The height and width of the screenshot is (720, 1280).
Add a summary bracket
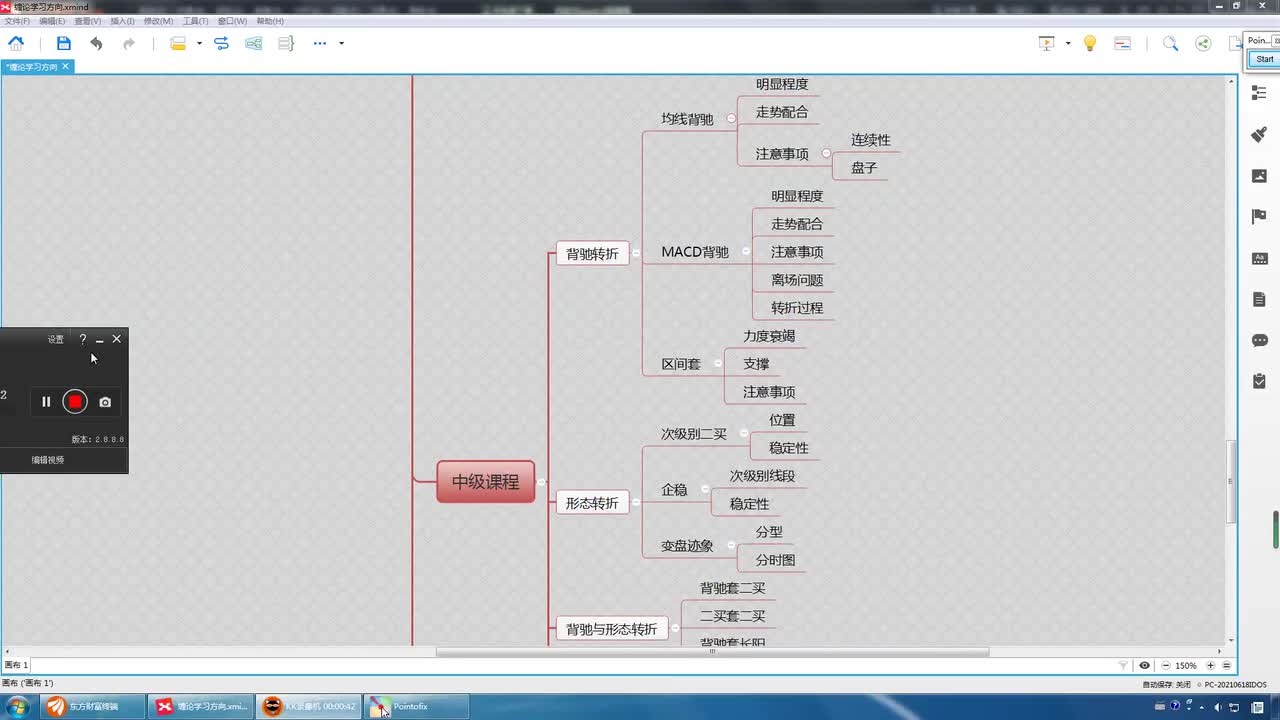tap(286, 43)
